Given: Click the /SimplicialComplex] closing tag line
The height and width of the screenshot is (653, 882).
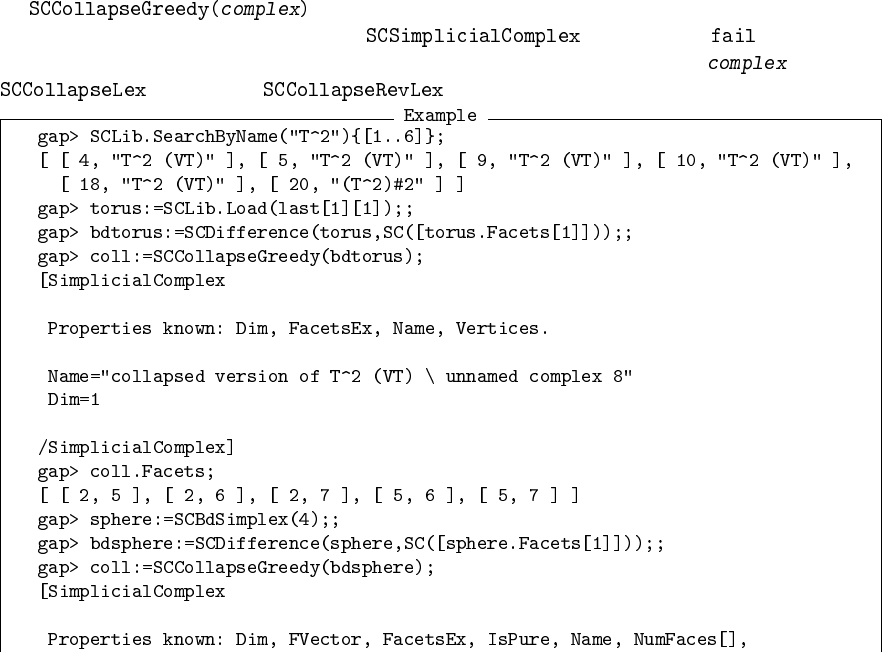Looking at the screenshot, I should 136,448.
